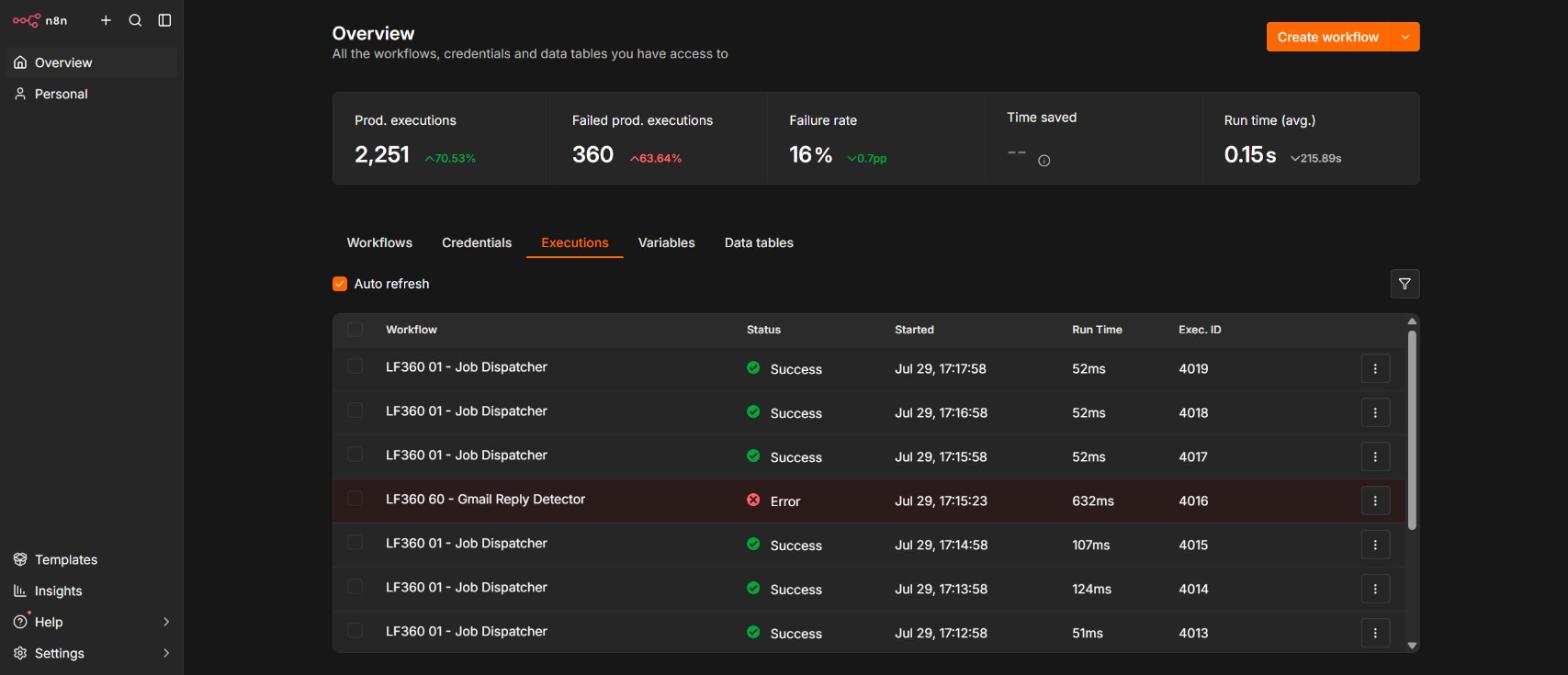
Task: Click the Open Time saved summary card
Action: click(1093, 138)
